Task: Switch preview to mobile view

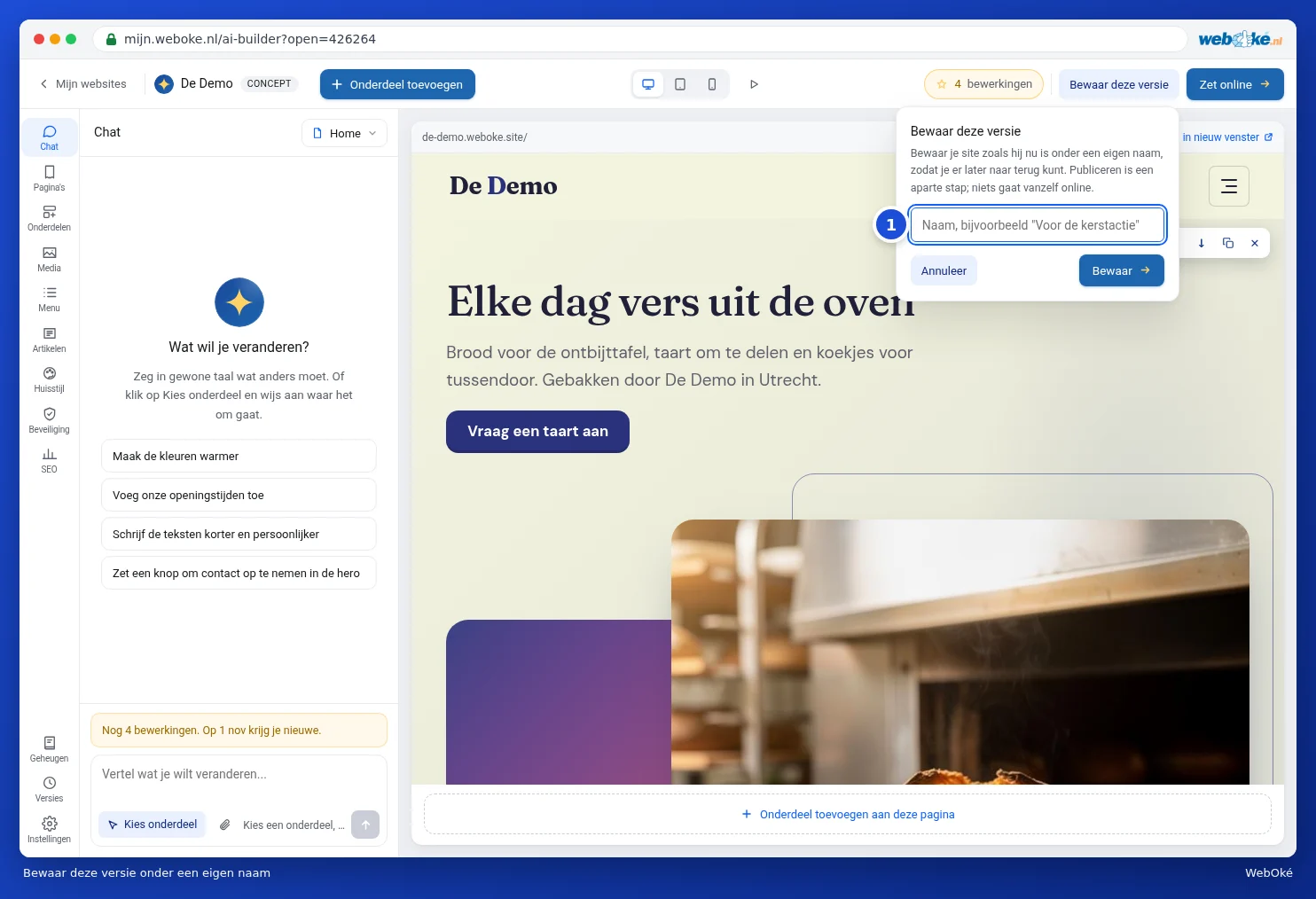Action: pyautogui.click(x=712, y=84)
